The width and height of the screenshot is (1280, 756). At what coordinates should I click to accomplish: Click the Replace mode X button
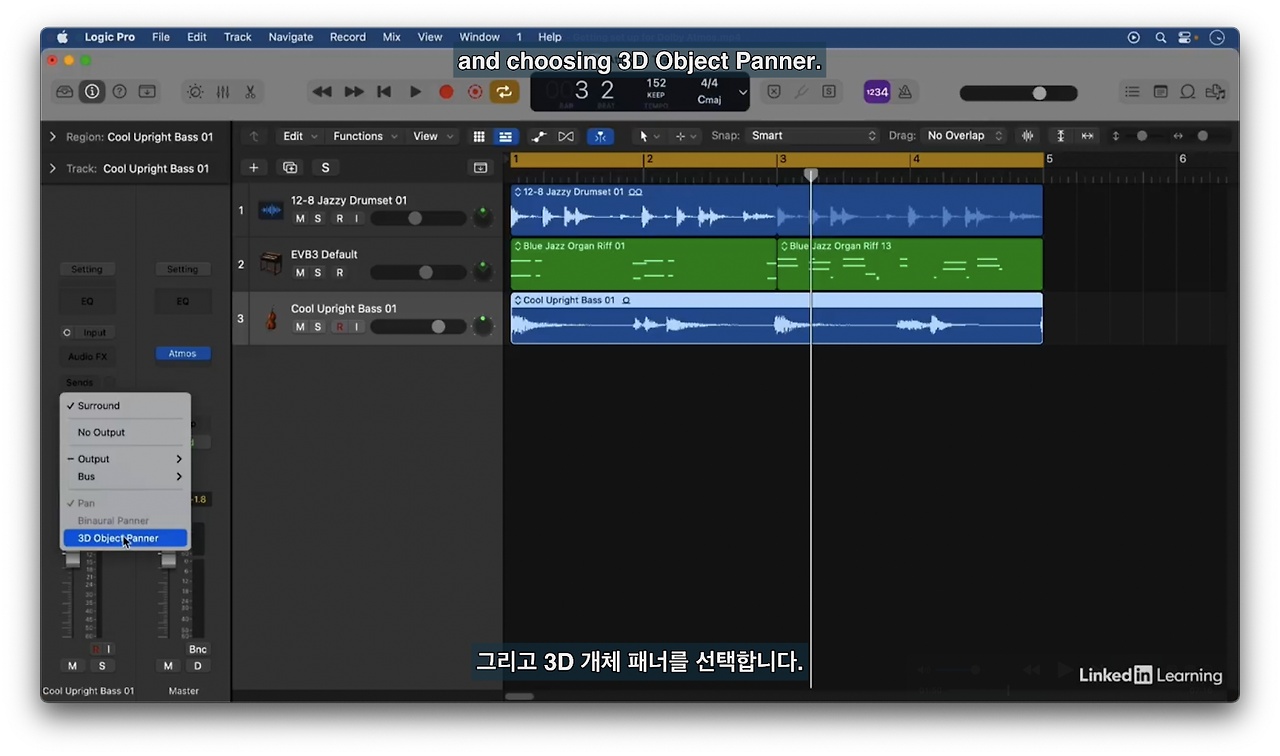(x=773, y=92)
